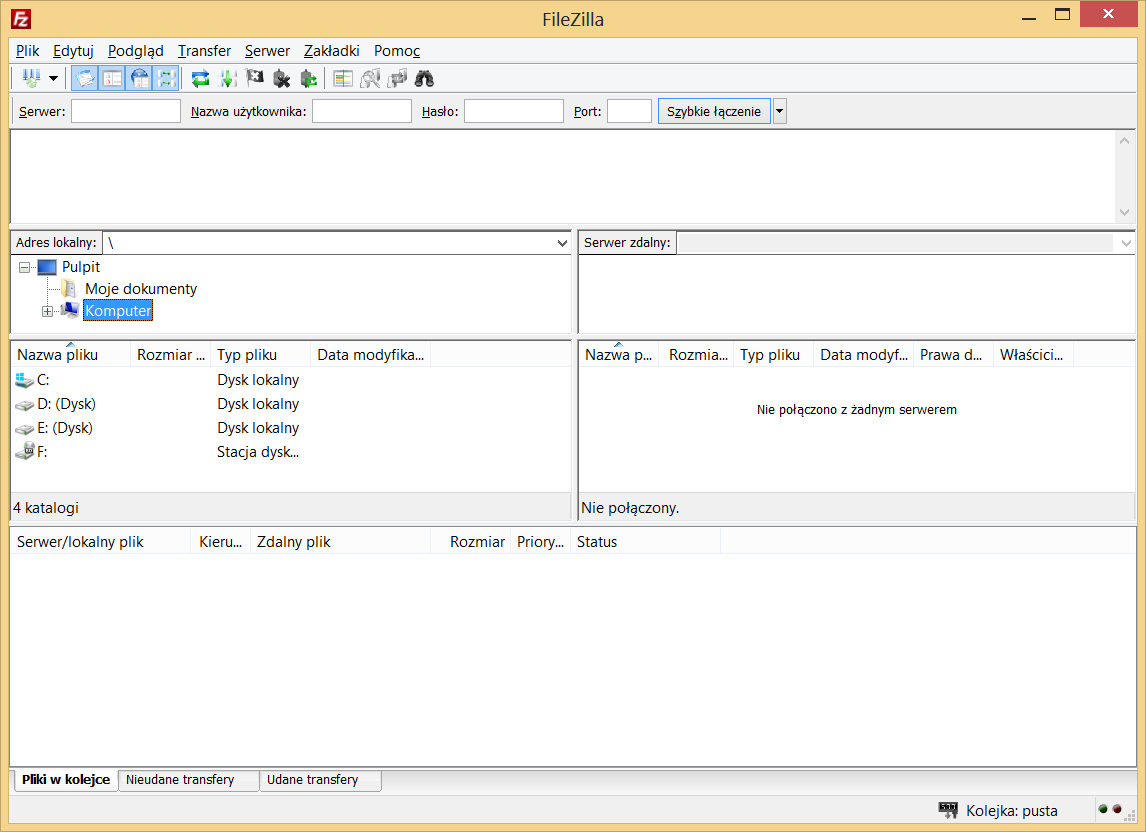Viewport: 1146px width, 832px height.
Task: Sort local files by Rozmiar column
Action: [171, 355]
